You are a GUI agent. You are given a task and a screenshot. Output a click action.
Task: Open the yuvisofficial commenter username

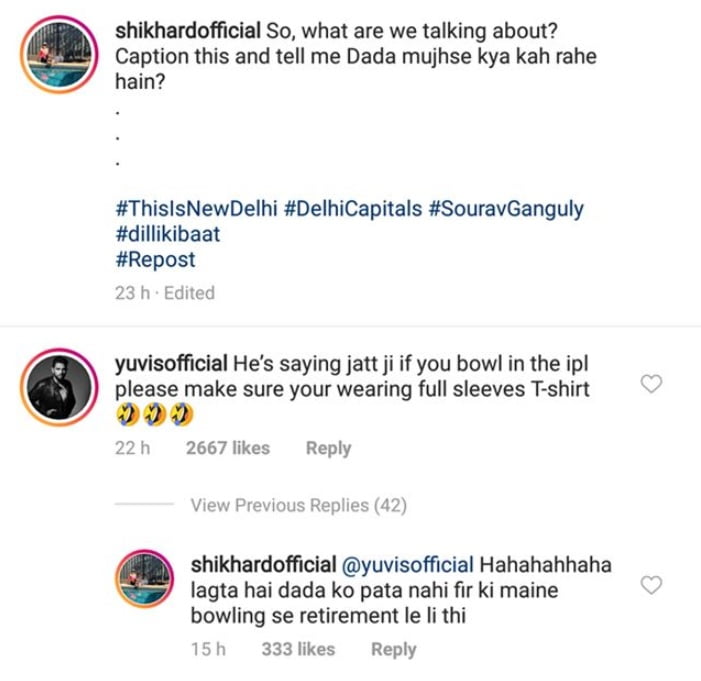coord(170,361)
